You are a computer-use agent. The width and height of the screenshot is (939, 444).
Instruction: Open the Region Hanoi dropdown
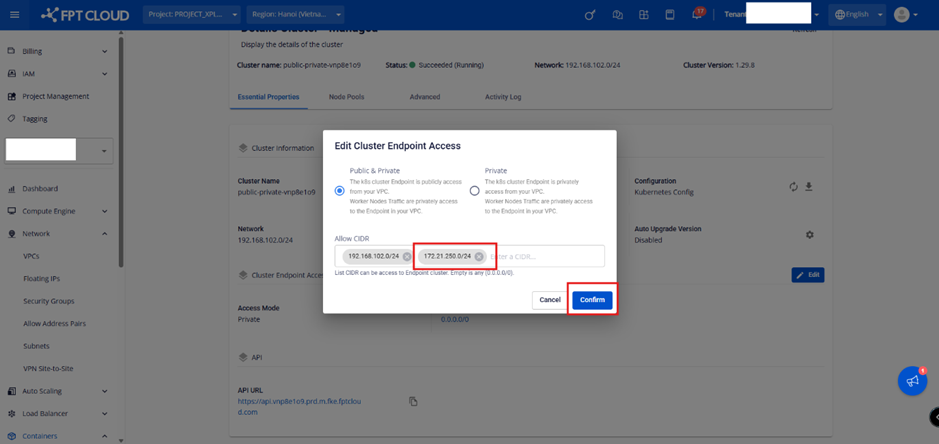295,15
